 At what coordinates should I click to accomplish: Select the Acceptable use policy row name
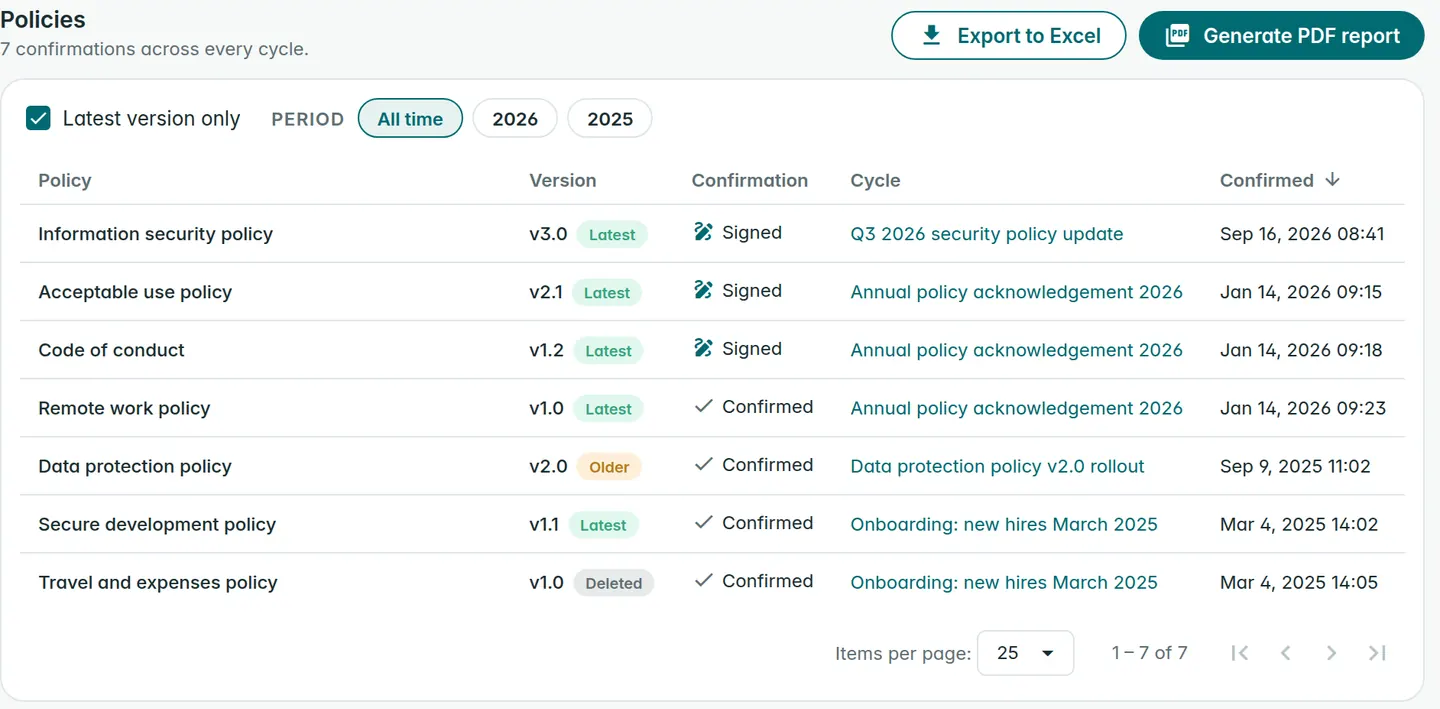tap(135, 292)
